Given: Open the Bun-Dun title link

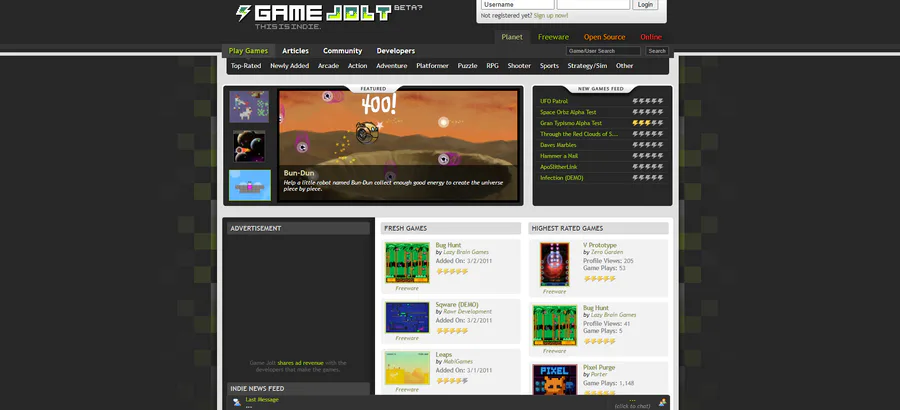Looking at the screenshot, I should coord(299,173).
